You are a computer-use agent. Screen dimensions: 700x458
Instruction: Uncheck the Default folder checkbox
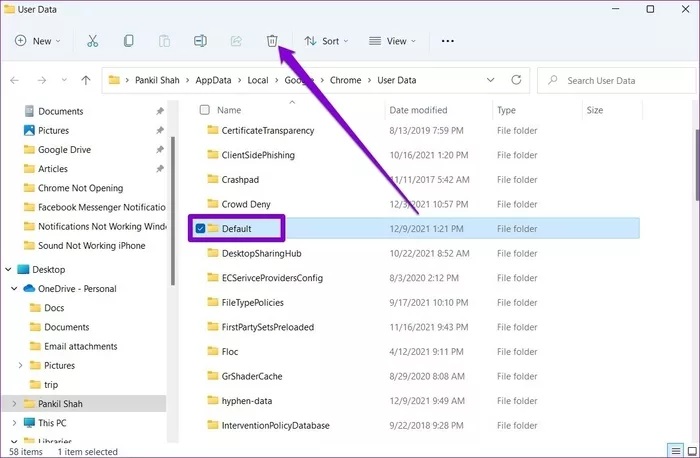[201, 229]
